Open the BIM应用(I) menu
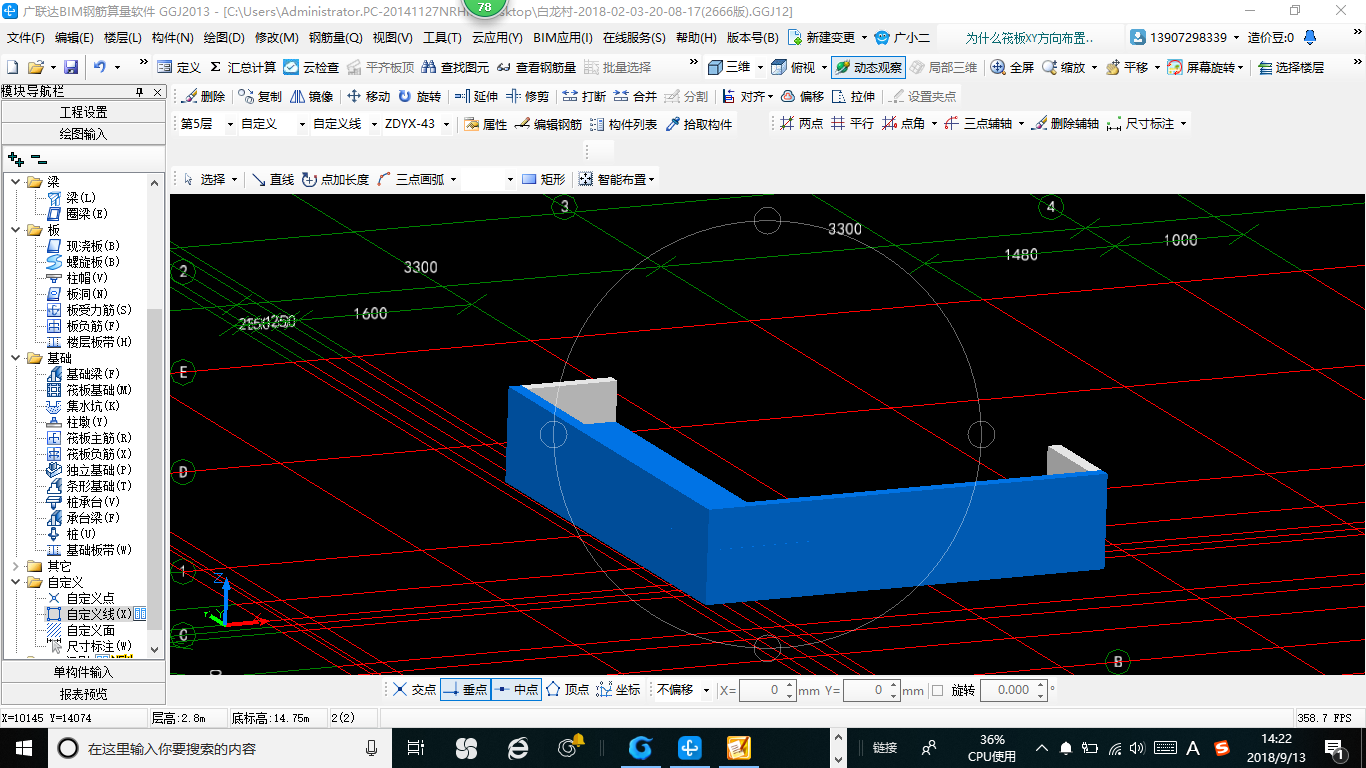This screenshot has height=768, width=1366. (x=563, y=38)
